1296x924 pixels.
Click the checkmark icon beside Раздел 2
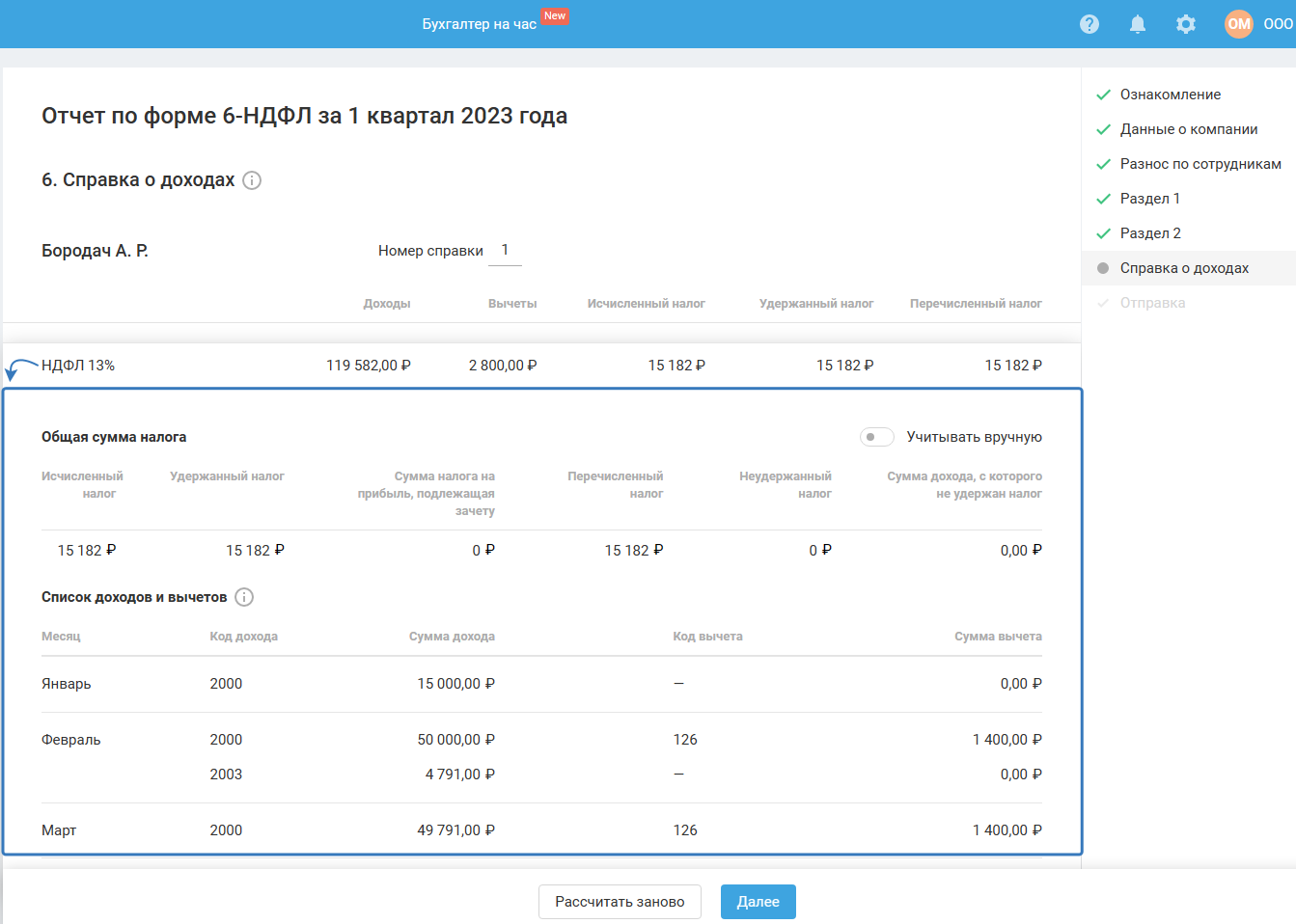pos(1104,233)
